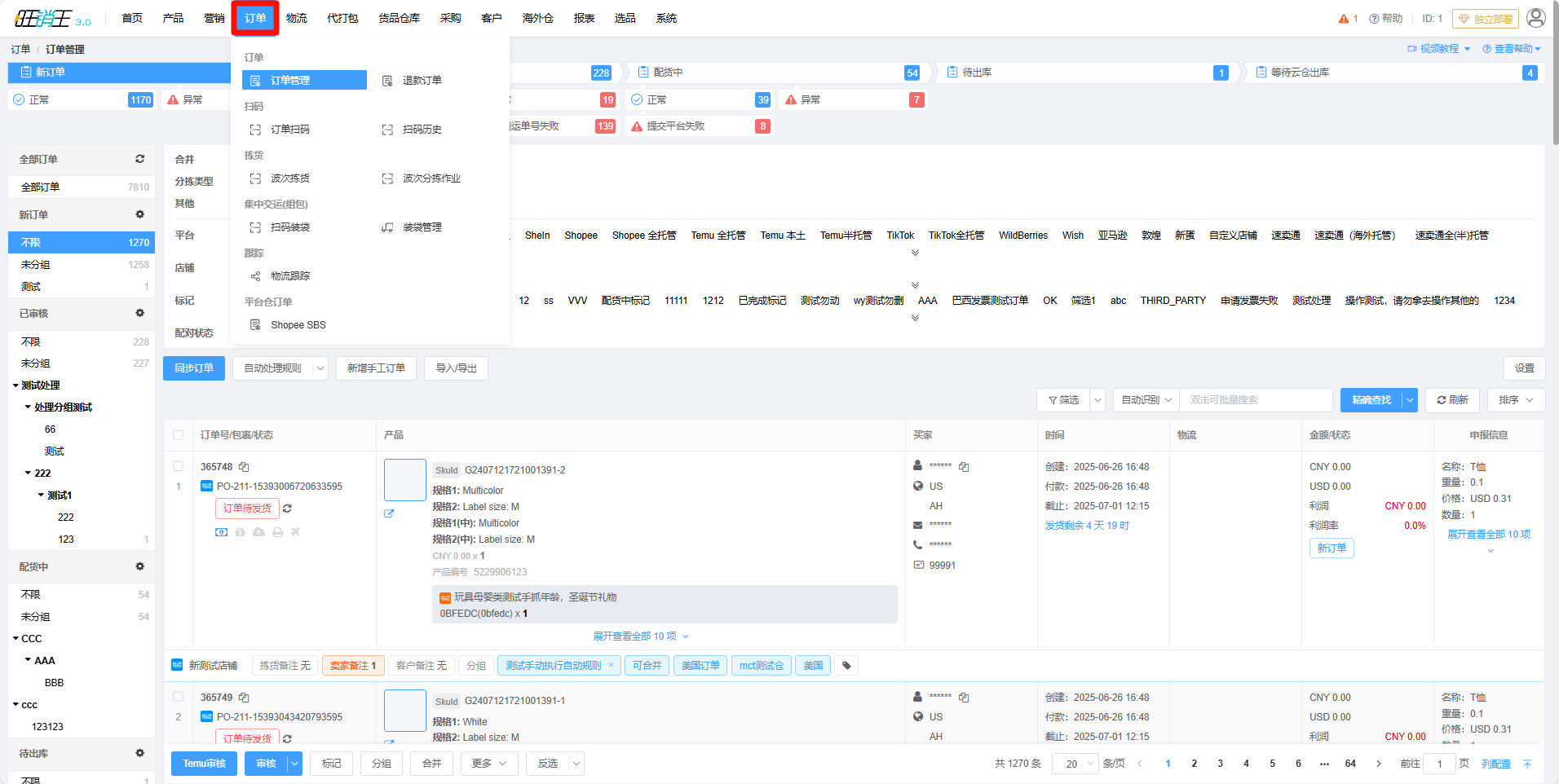Collapse the AAA tree node
1559x784 pixels.
pyautogui.click(x=28, y=661)
